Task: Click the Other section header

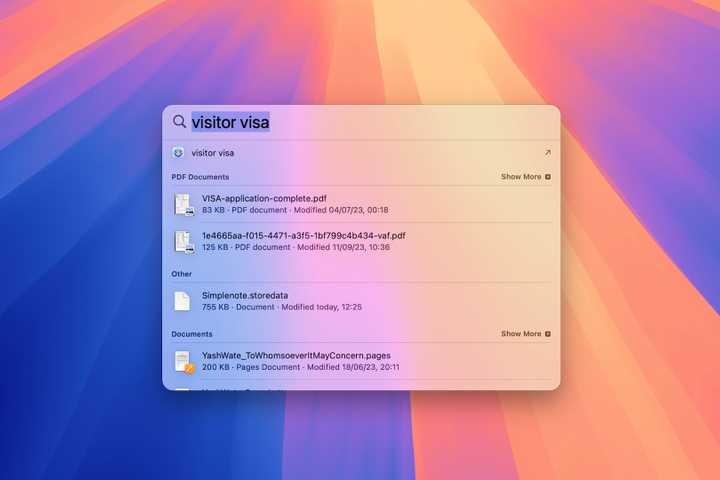Action: (182, 274)
